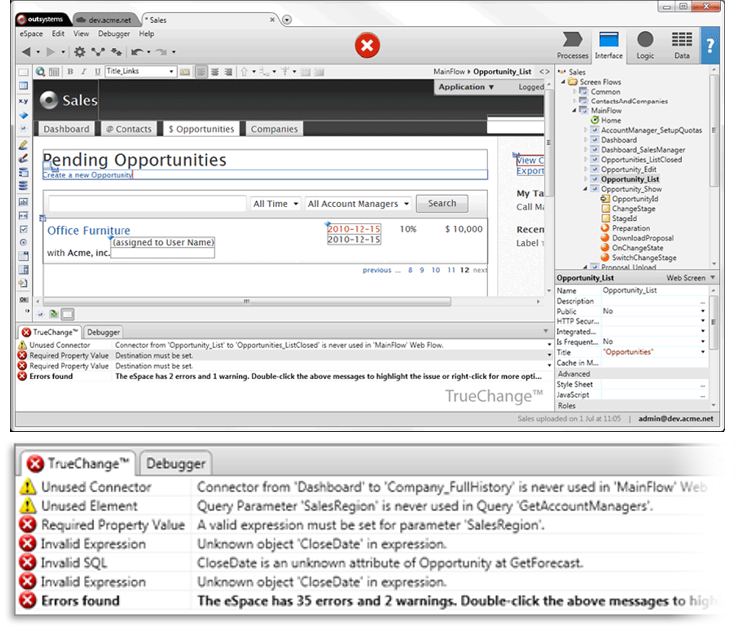Click the Undo arrow icon
Screen dimensions: 735x630
137,52
